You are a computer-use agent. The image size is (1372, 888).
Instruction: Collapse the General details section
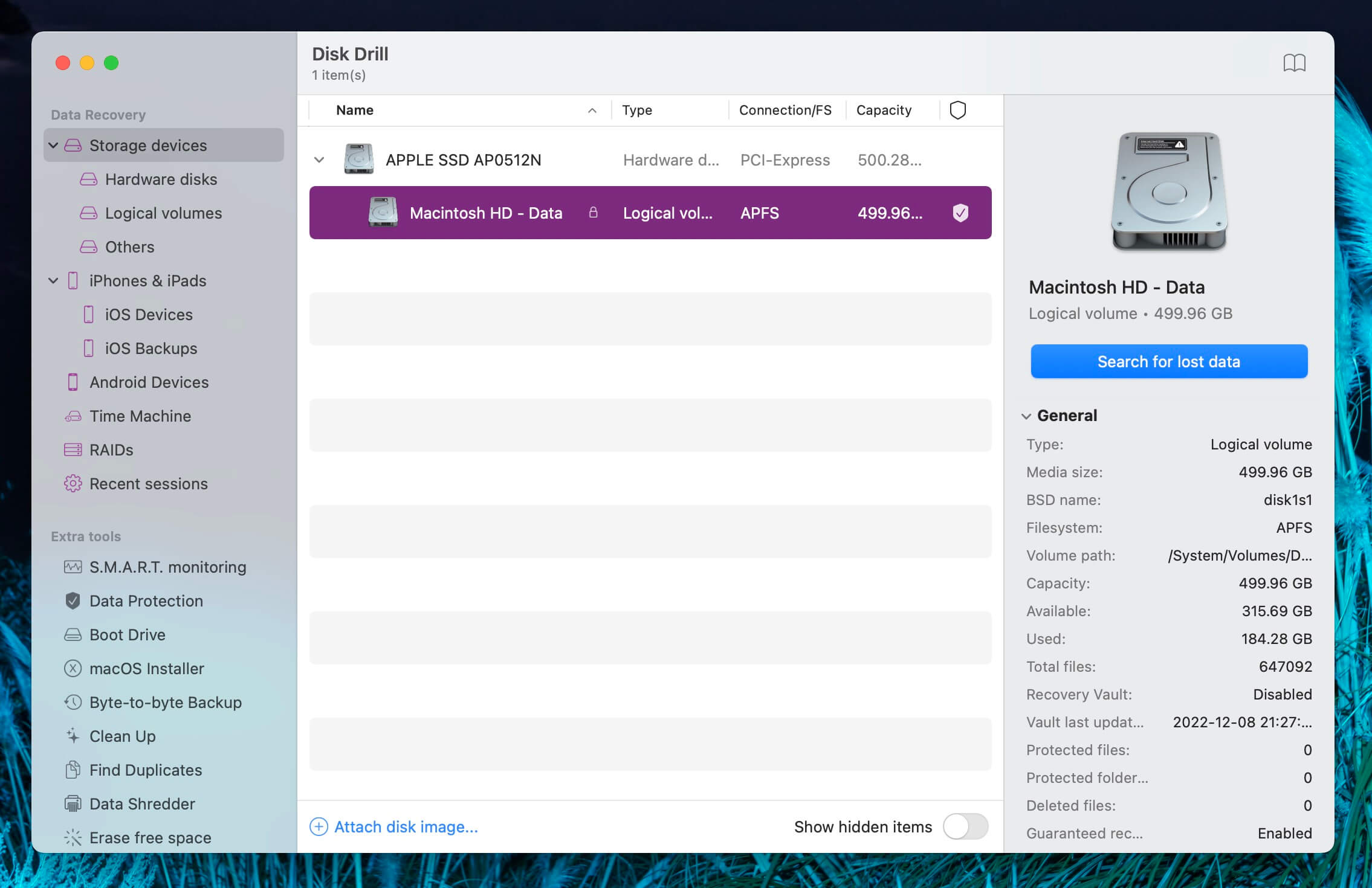click(x=1026, y=416)
